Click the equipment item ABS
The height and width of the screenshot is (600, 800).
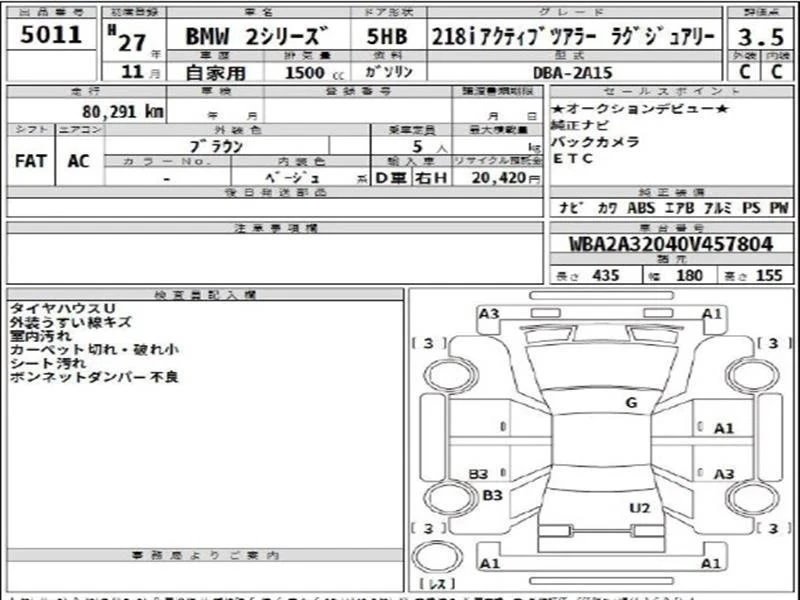click(x=641, y=208)
